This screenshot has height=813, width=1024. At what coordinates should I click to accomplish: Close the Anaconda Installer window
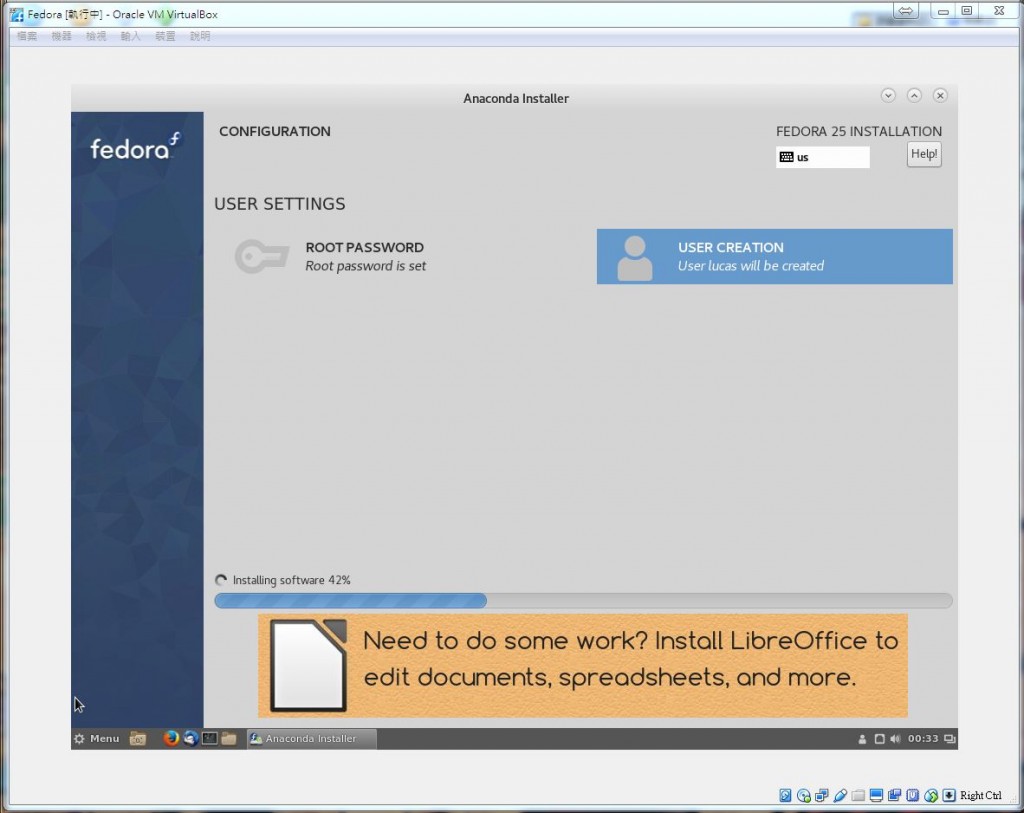click(940, 95)
